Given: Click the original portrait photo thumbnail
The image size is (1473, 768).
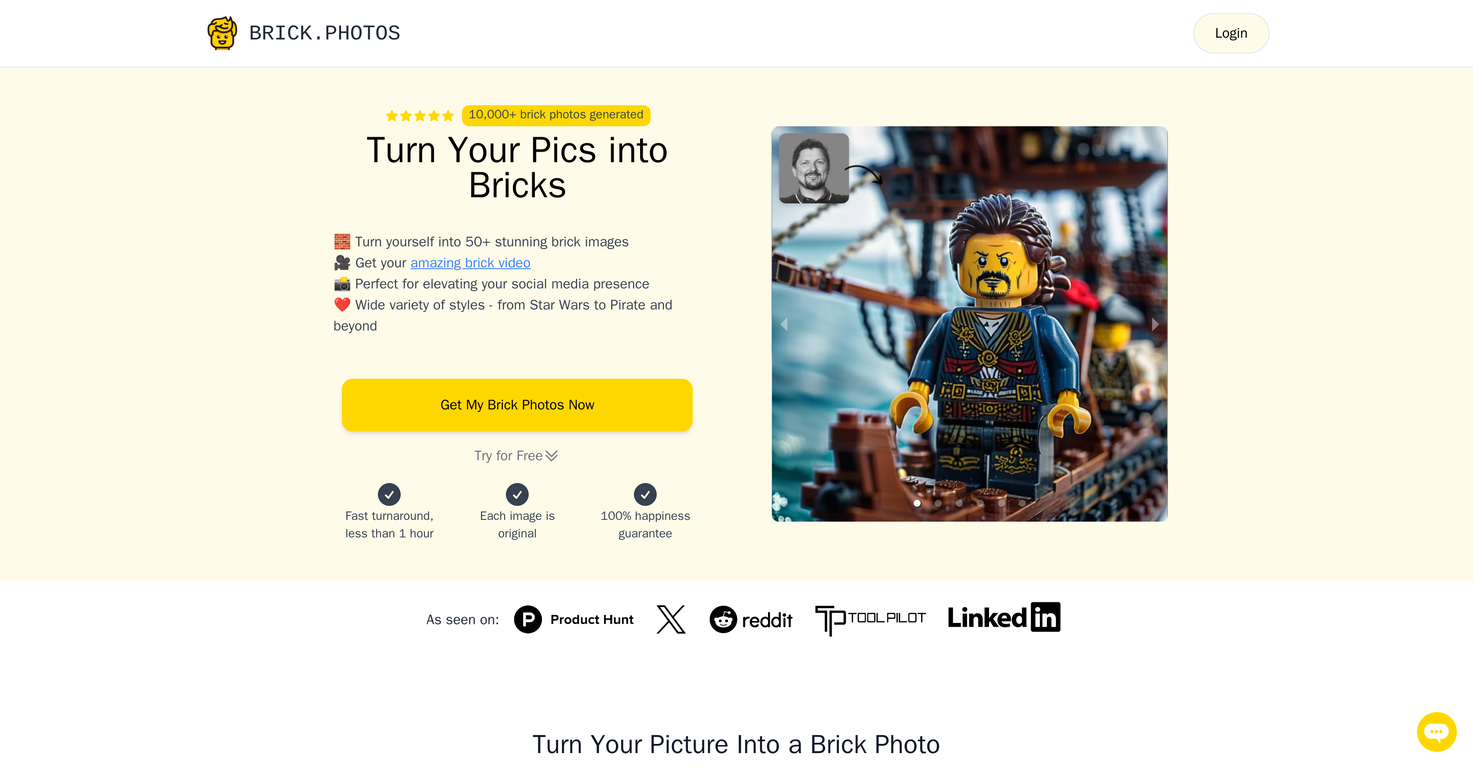Looking at the screenshot, I should 814,168.
